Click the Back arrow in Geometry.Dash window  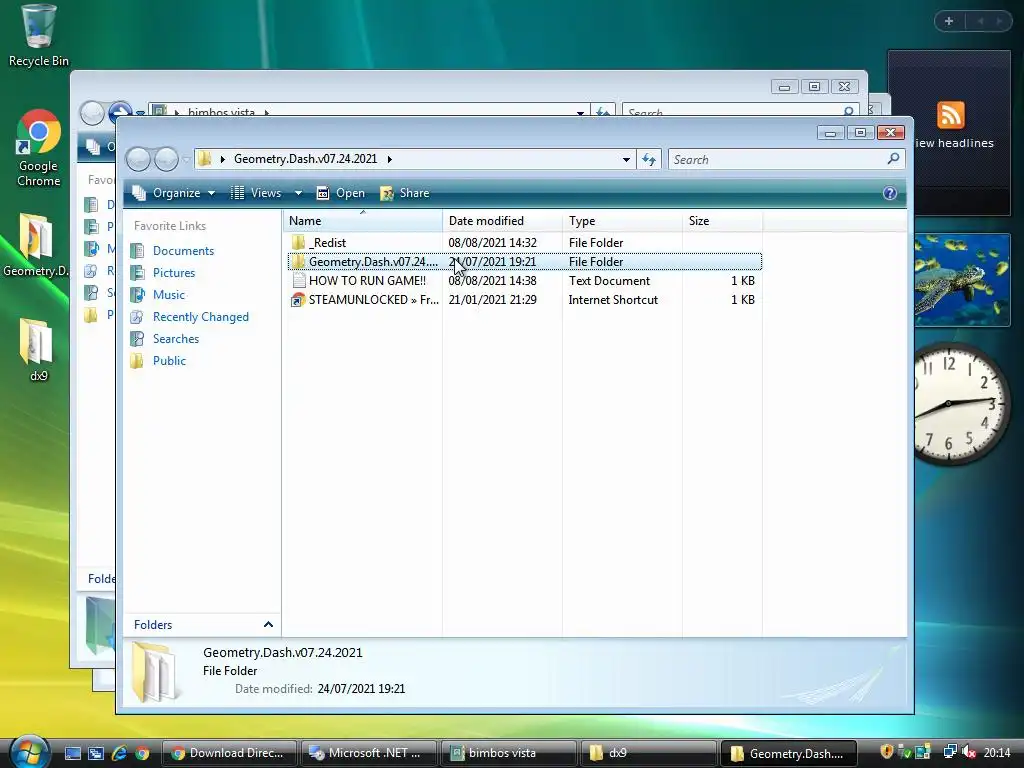coord(138,159)
